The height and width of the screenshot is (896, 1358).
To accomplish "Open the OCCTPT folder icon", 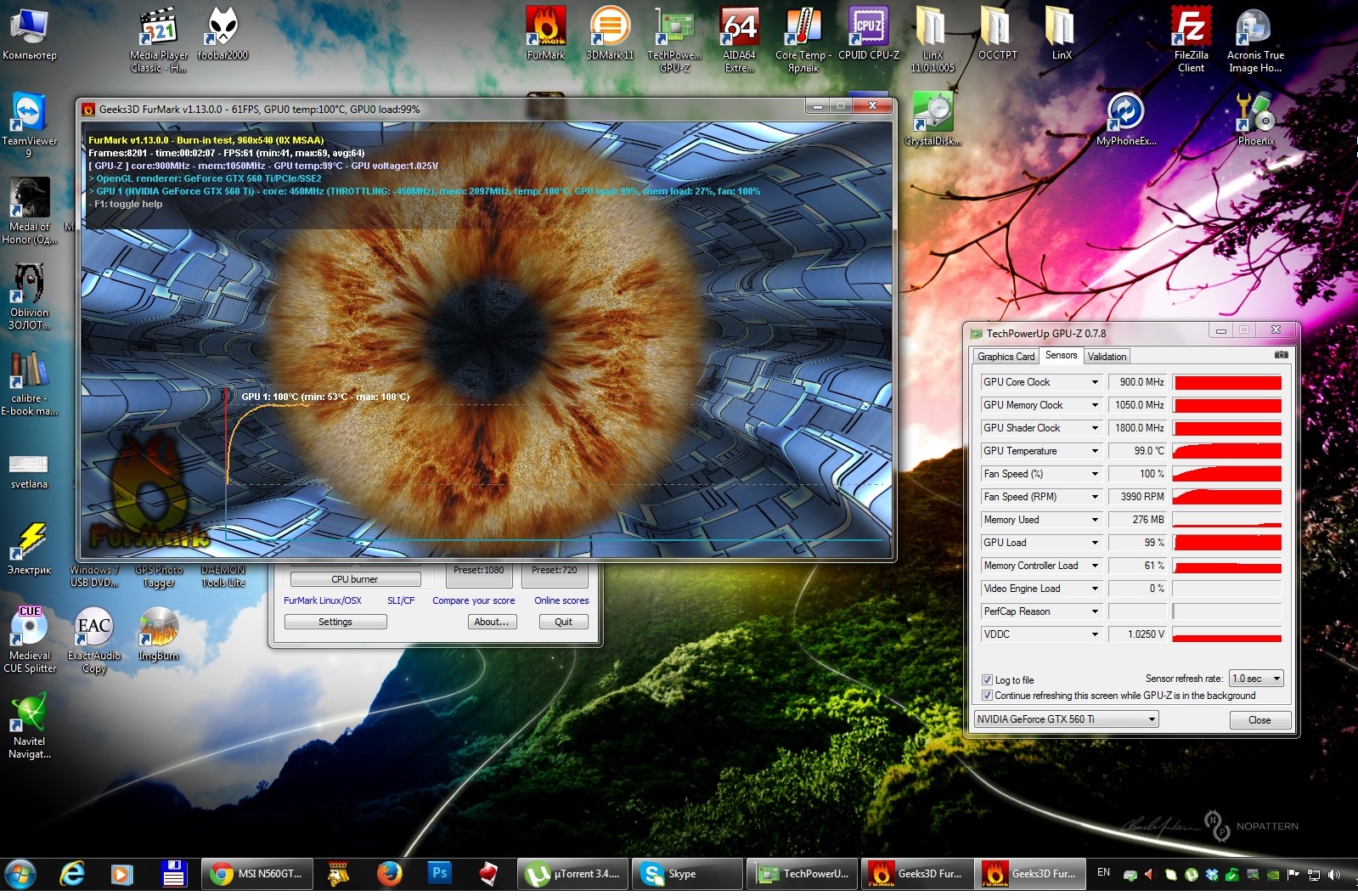I will click(x=997, y=33).
